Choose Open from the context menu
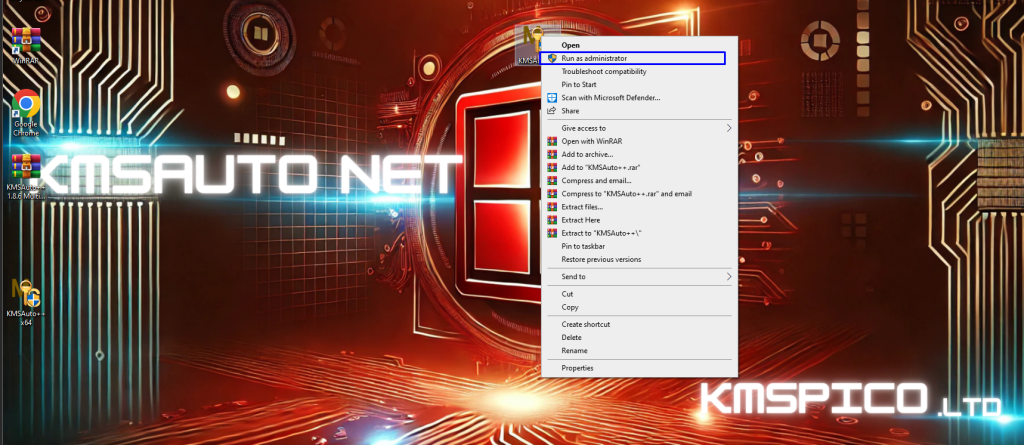 pyautogui.click(x=570, y=45)
